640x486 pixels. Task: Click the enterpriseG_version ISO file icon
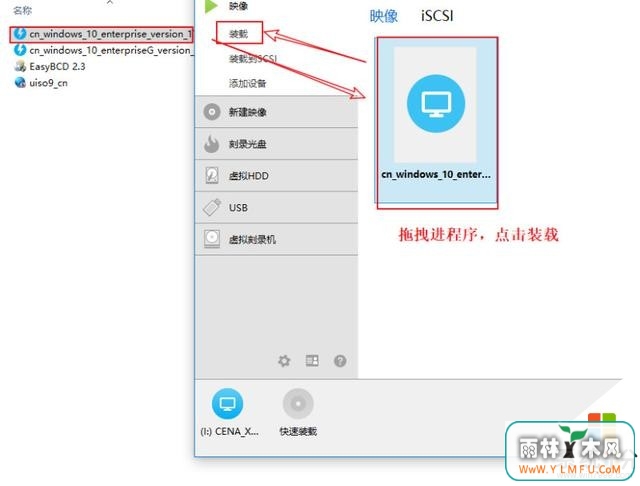(x=20, y=50)
